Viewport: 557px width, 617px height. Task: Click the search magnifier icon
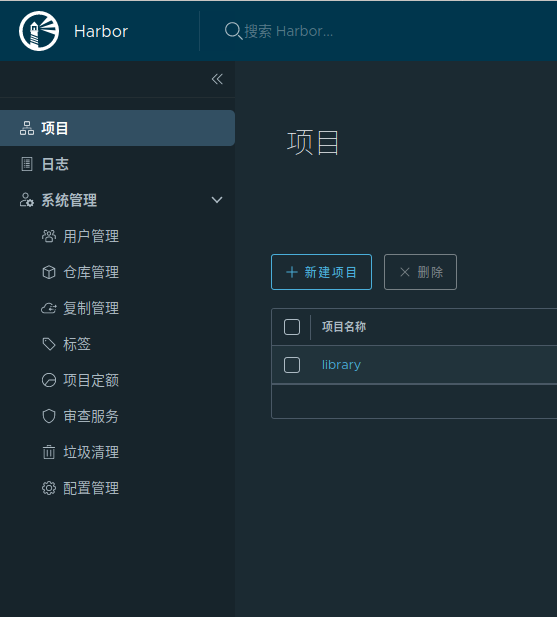click(x=233, y=31)
